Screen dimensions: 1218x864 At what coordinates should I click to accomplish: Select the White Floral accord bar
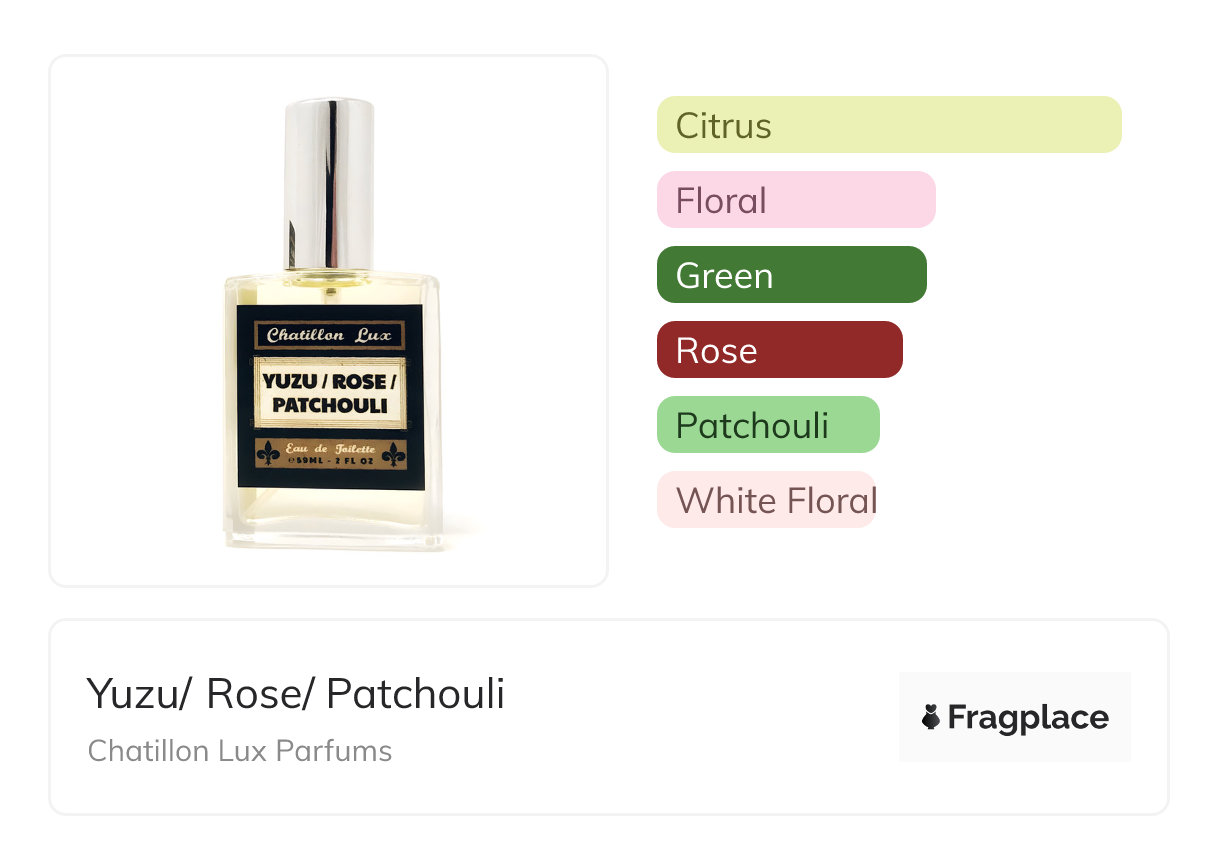(767, 500)
